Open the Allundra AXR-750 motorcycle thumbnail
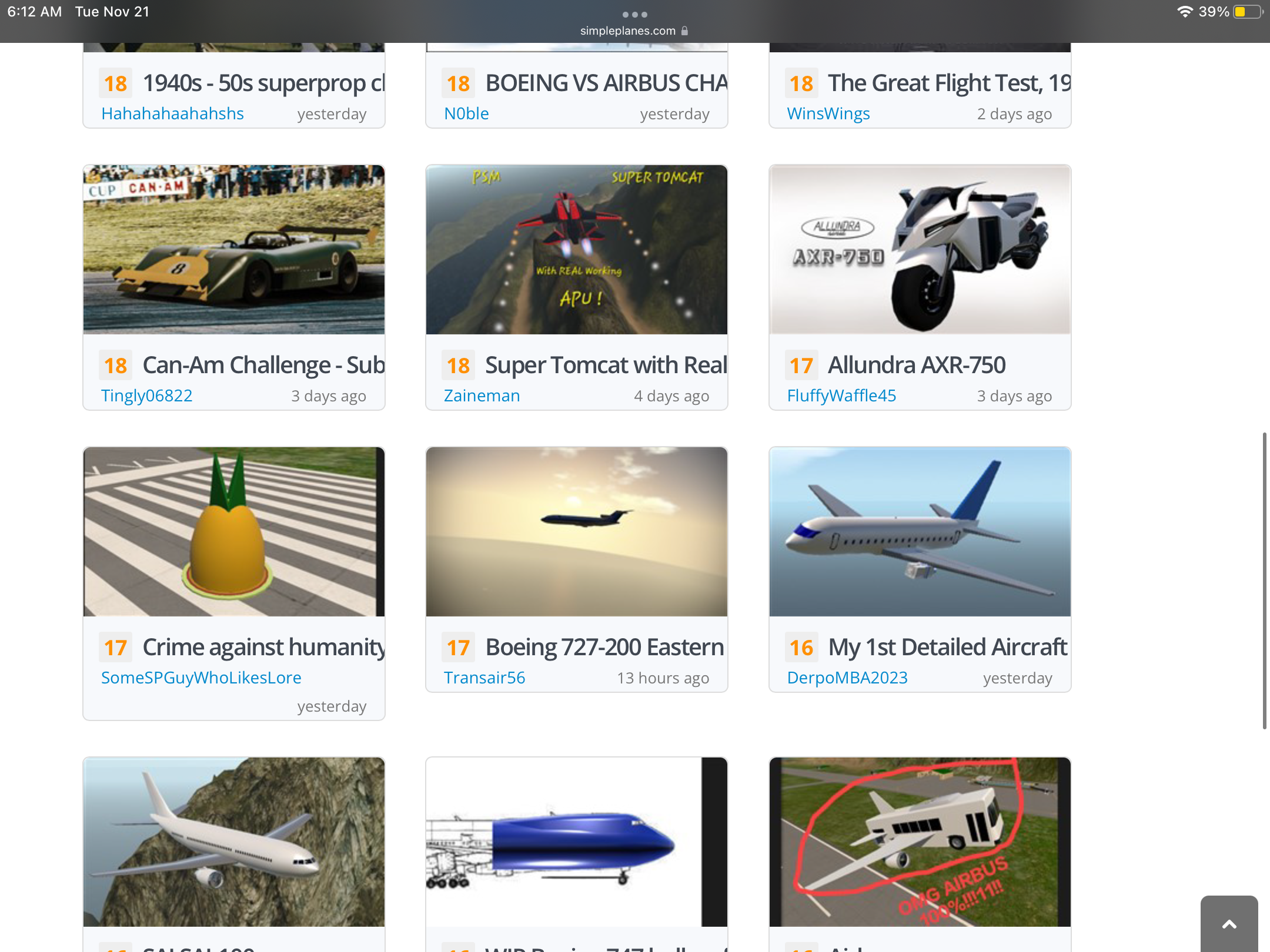 pos(920,250)
